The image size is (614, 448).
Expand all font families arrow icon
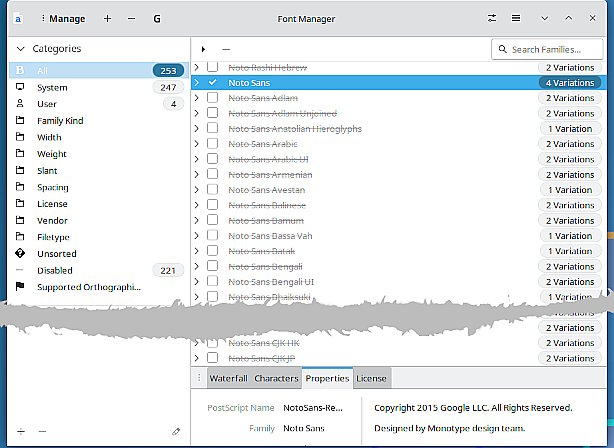[204, 49]
